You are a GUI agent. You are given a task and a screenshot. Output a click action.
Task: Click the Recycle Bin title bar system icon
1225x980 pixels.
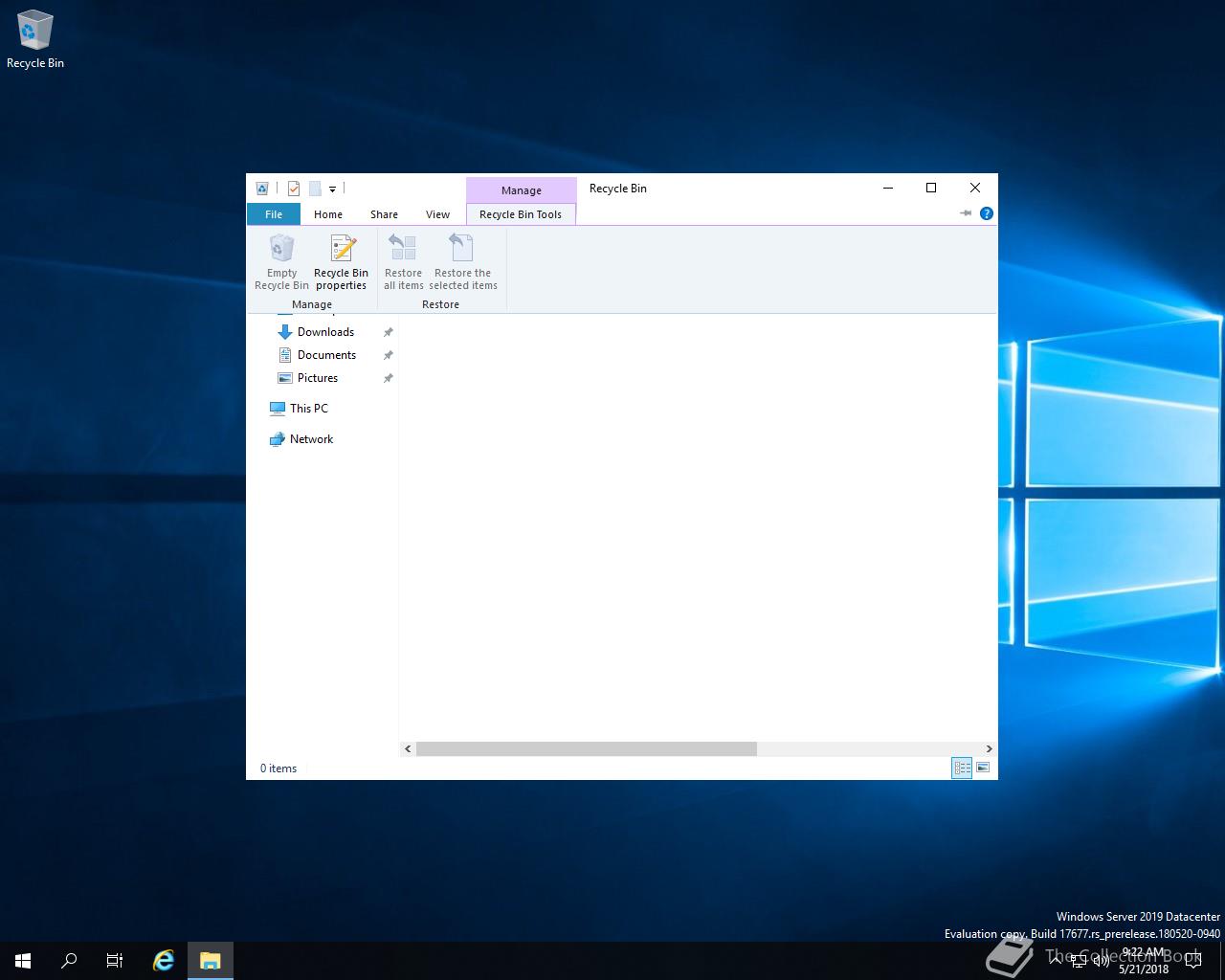point(262,189)
